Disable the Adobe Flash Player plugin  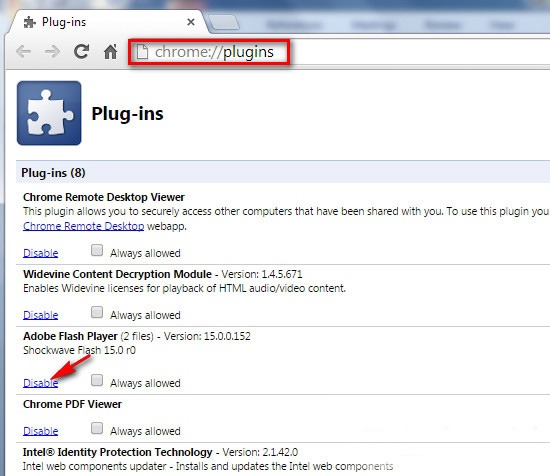tap(41, 383)
